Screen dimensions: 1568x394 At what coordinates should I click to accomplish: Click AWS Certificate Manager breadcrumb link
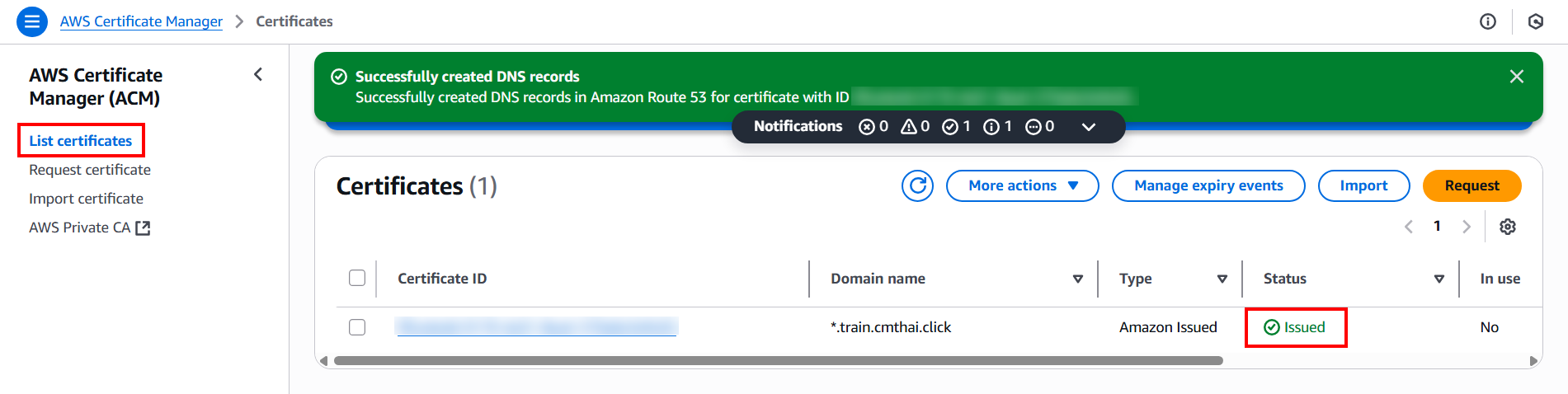141,21
